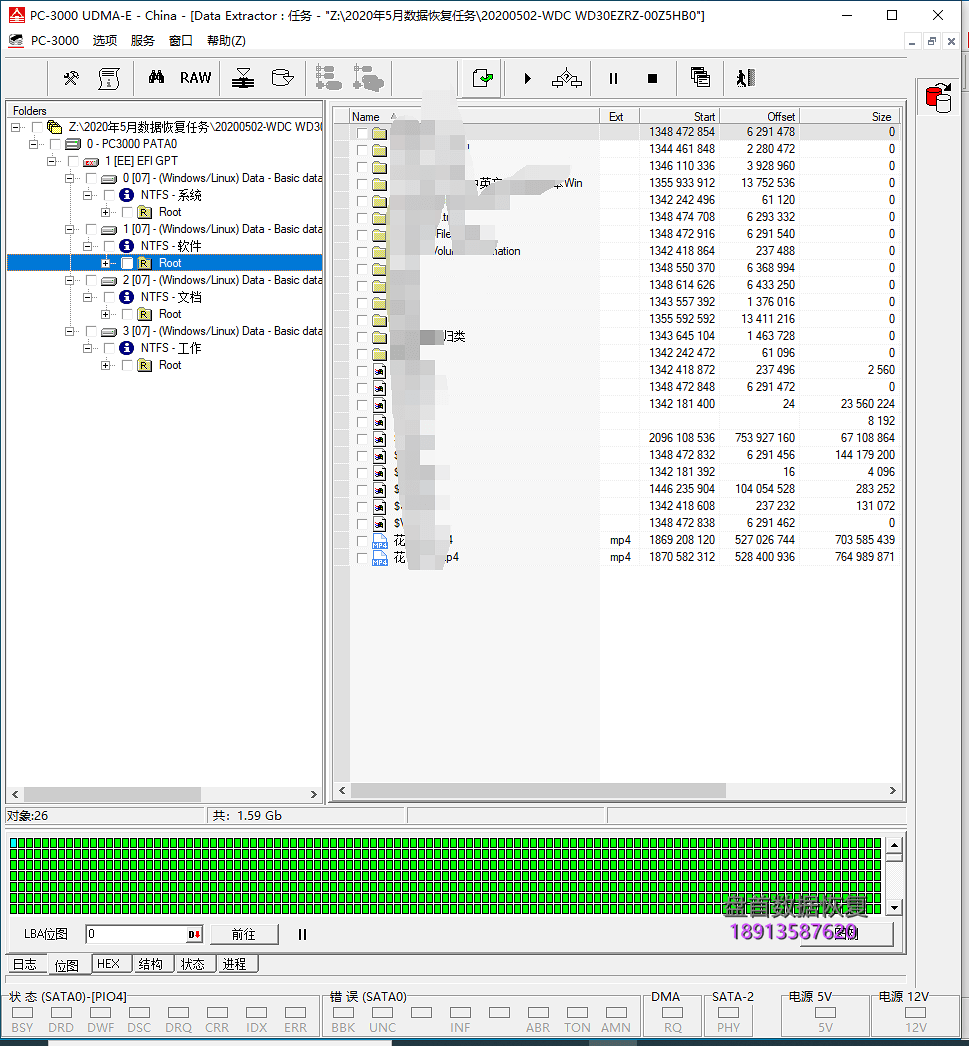Click the info icon beside NTFS - 文档
969x1046 pixels.
(x=127, y=297)
